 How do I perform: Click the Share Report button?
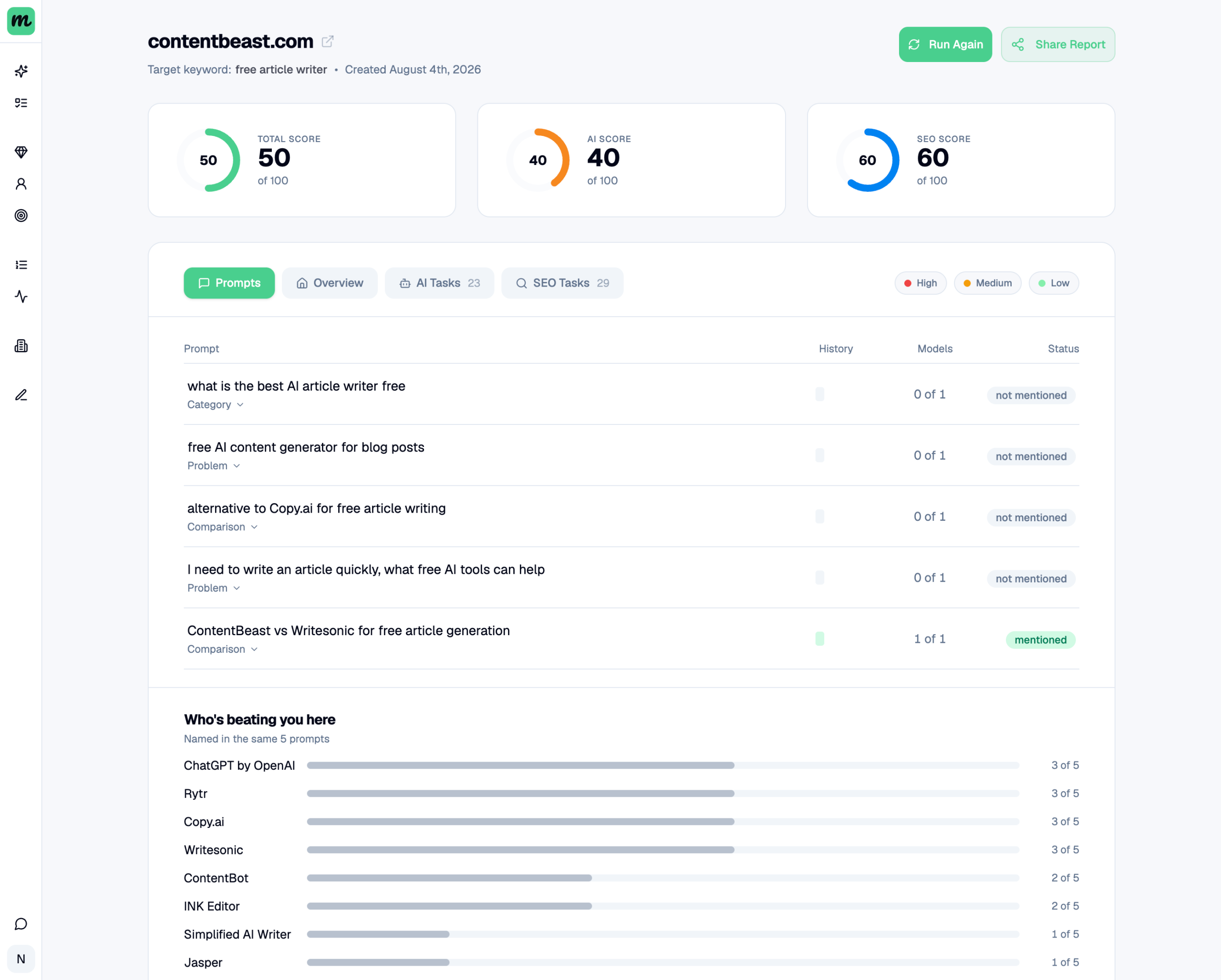[x=1057, y=44]
